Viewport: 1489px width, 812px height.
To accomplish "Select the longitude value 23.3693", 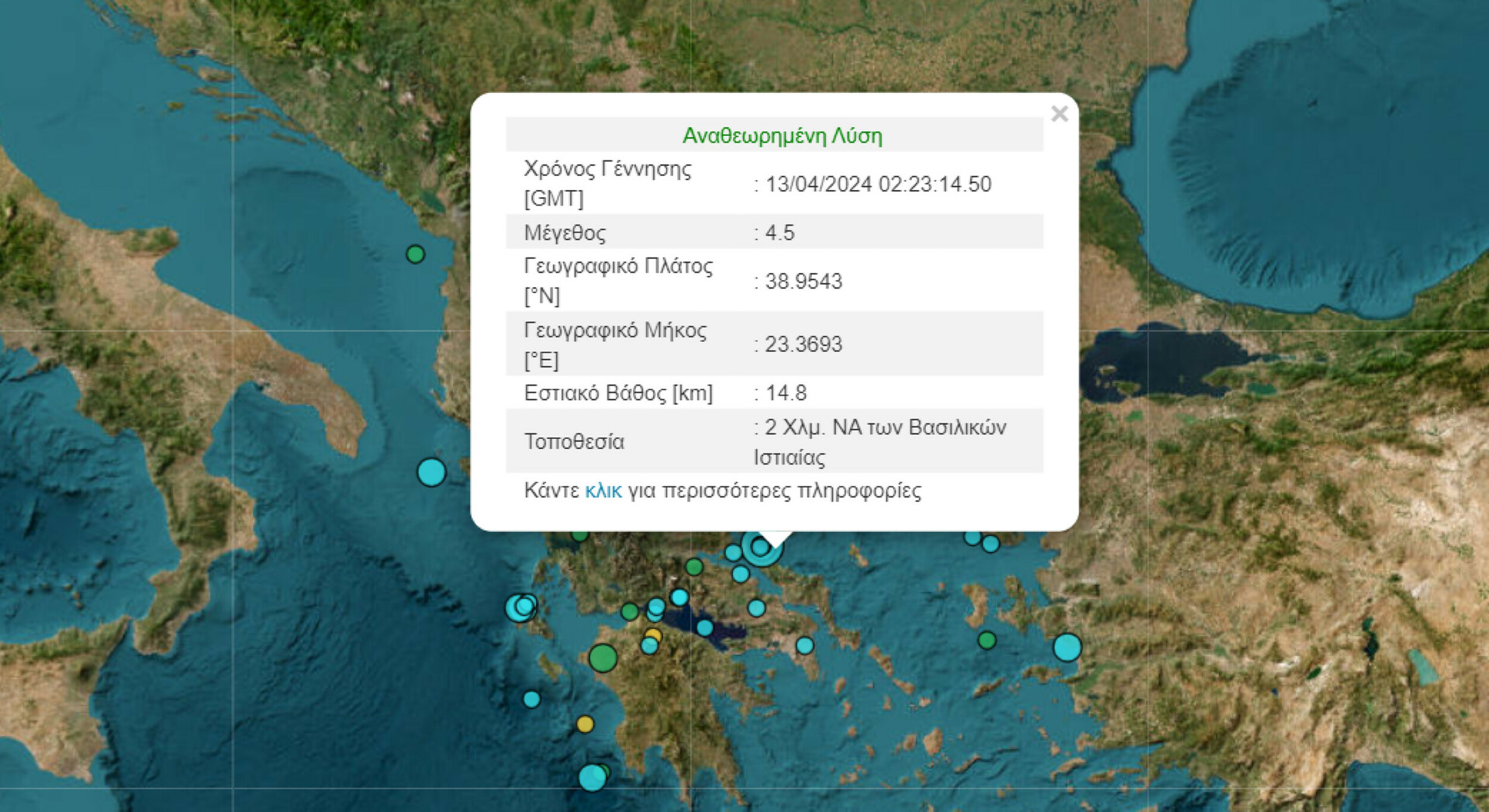I will coord(803,344).
